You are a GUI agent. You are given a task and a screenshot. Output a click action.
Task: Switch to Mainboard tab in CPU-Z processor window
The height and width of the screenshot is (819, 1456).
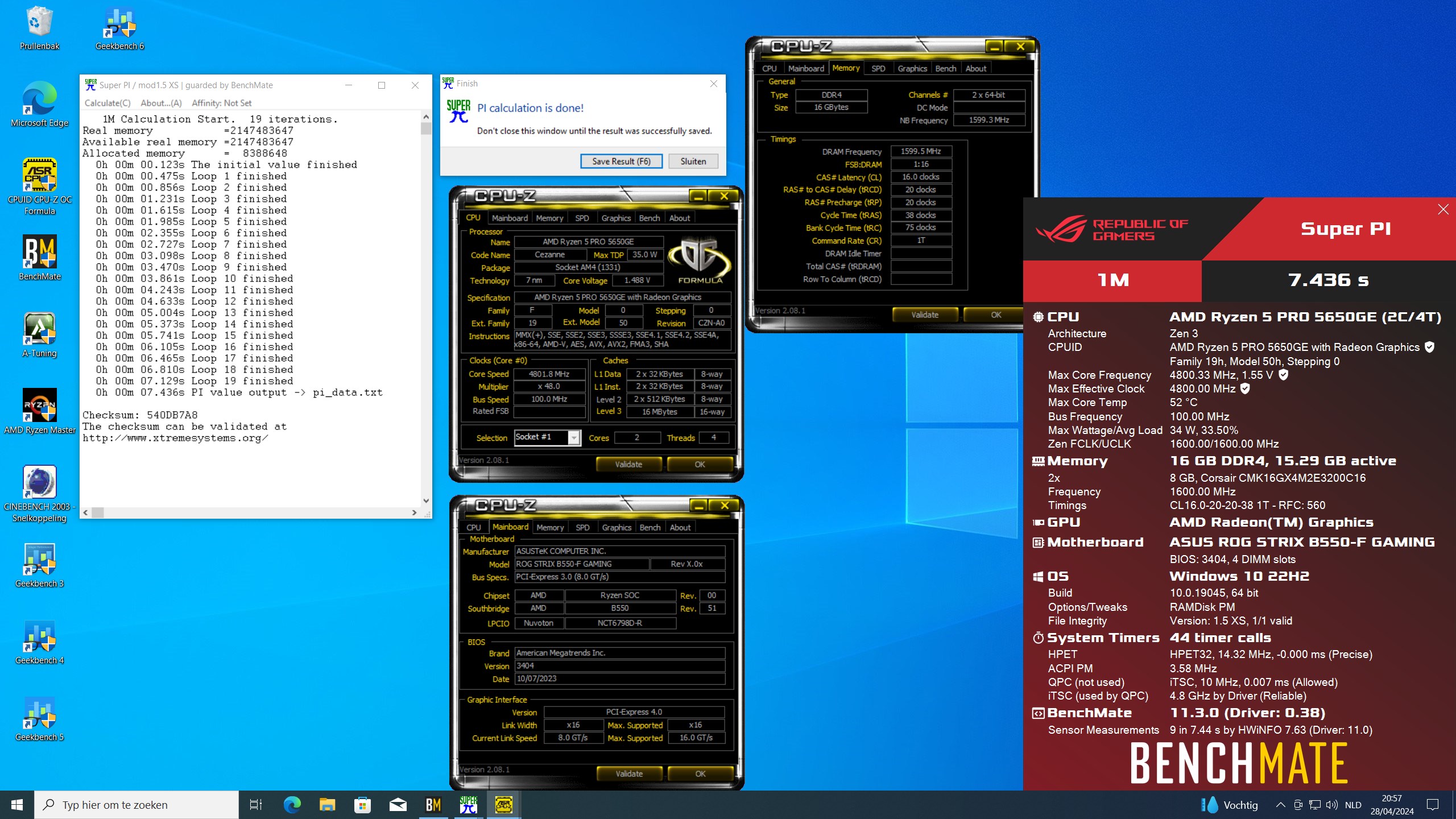(x=510, y=218)
